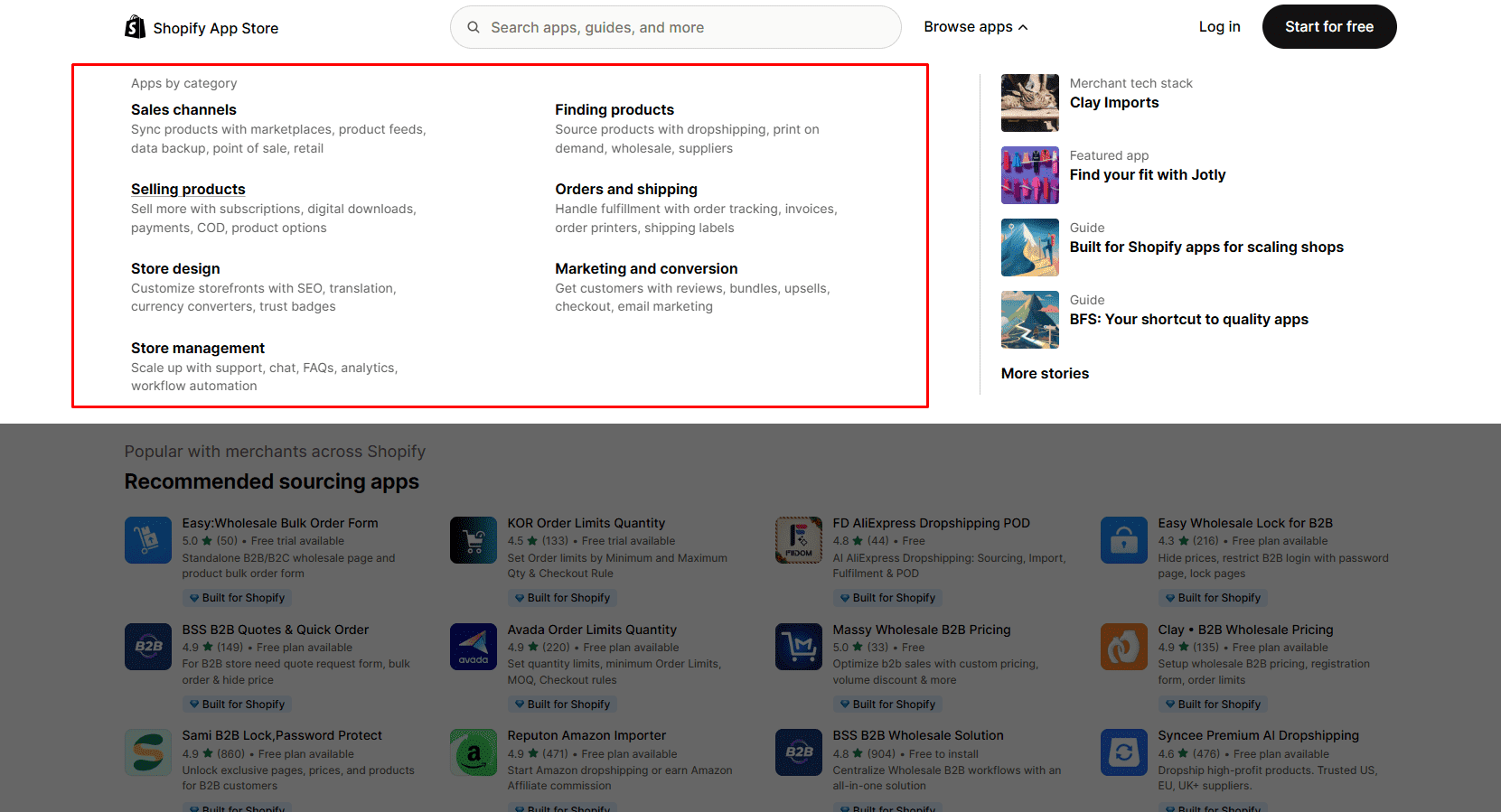Image resolution: width=1501 pixels, height=812 pixels.
Task: Open the Syncee Premium AI Dropshipping title
Action: pos(1258,735)
